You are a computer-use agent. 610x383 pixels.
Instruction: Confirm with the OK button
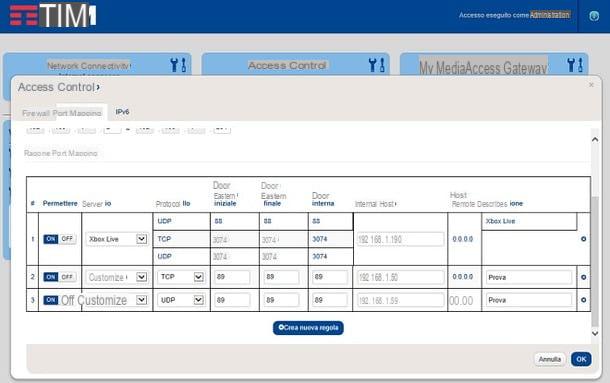click(x=581, y=359)
